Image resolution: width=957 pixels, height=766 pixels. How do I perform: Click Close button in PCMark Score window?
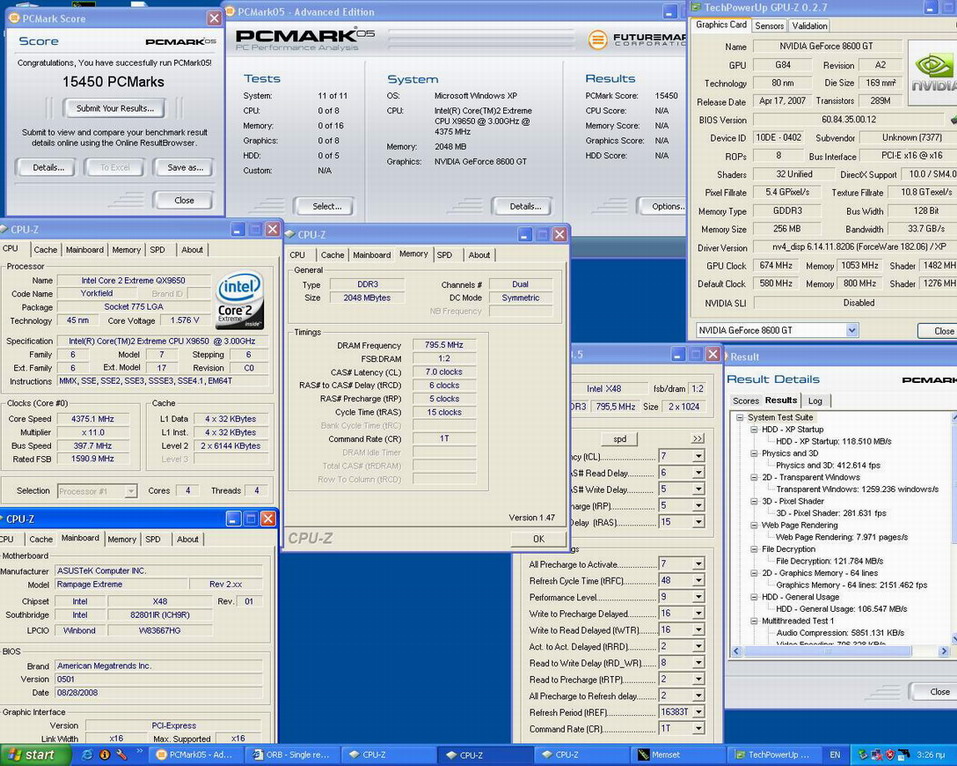pos(184,200)
